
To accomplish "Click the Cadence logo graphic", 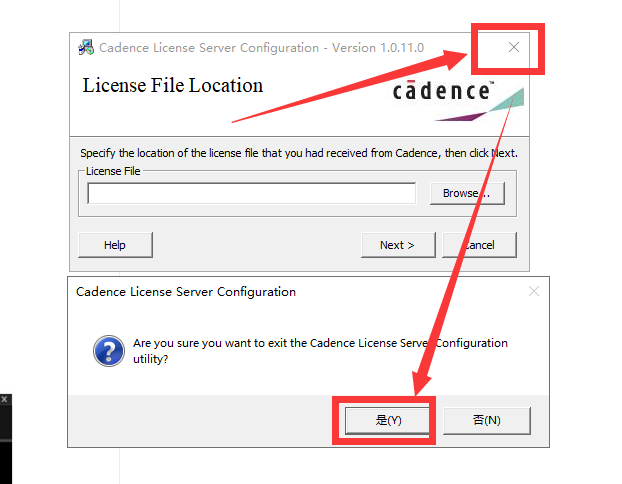I will [x=442, y=92].
